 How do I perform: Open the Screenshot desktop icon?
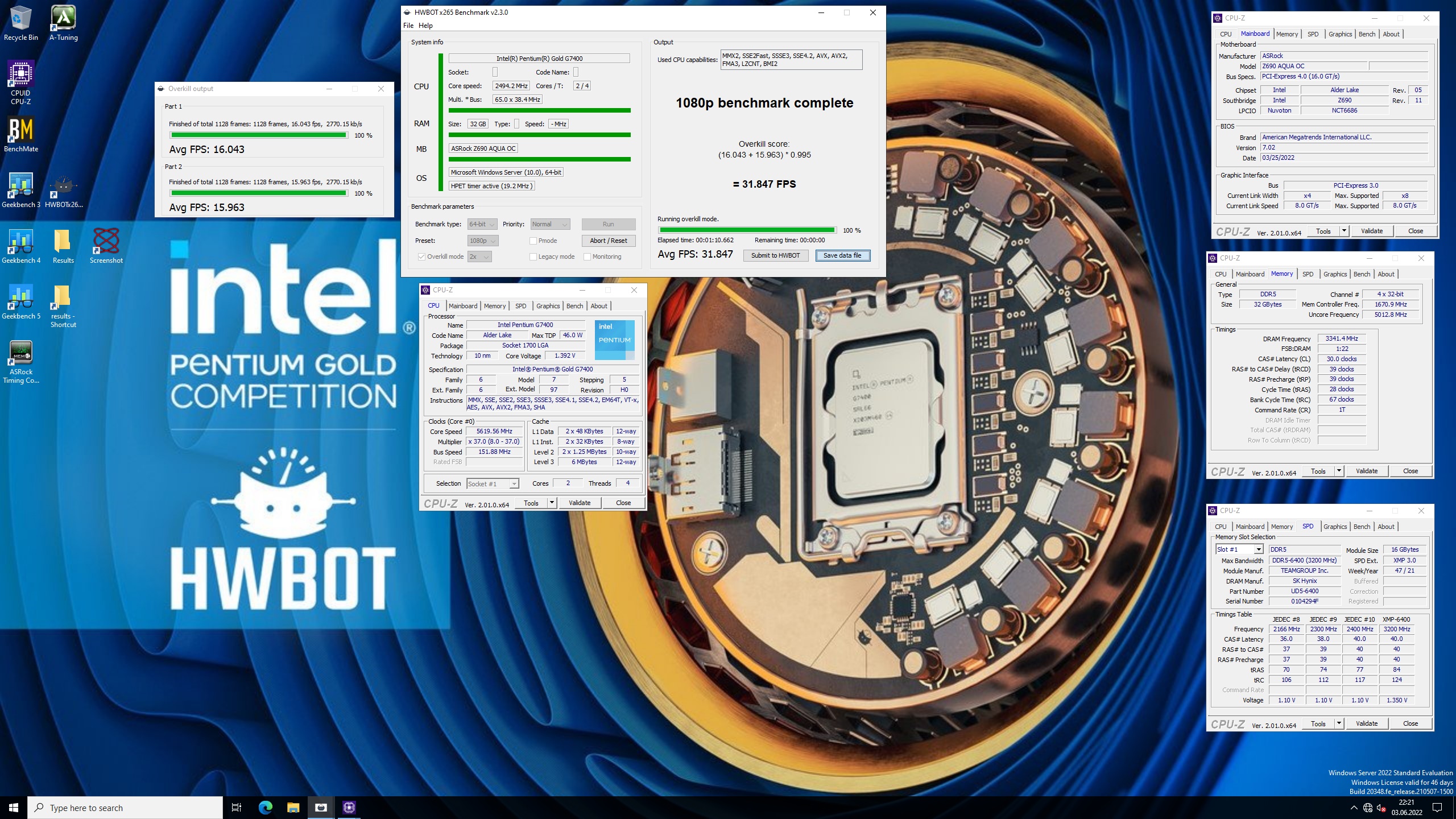[106, 246]
